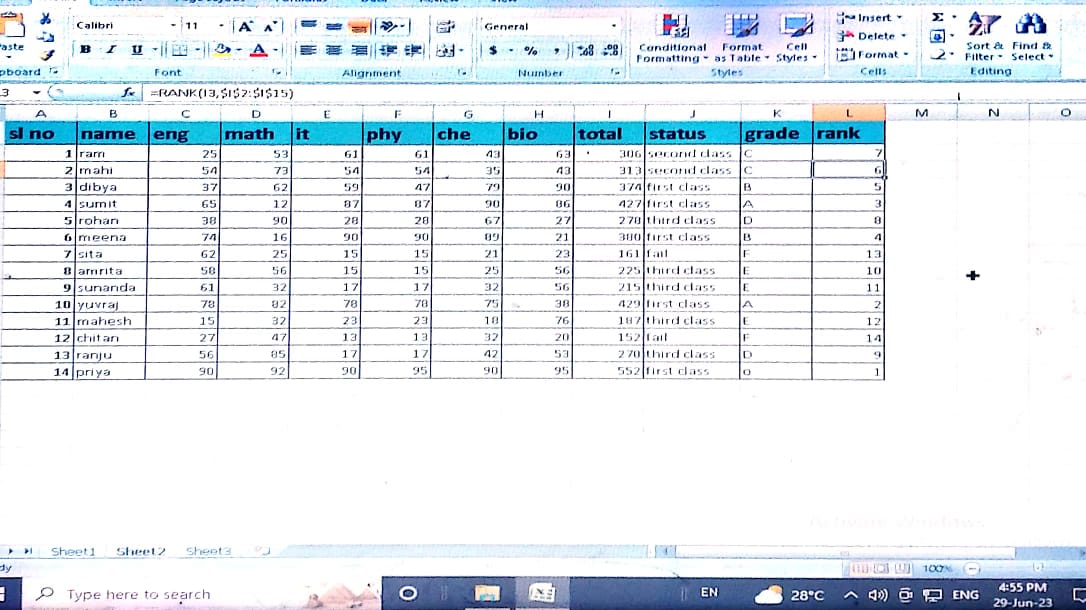Click the Cut scissors icon
1086x610 pixels.
(x=45, y=19)
